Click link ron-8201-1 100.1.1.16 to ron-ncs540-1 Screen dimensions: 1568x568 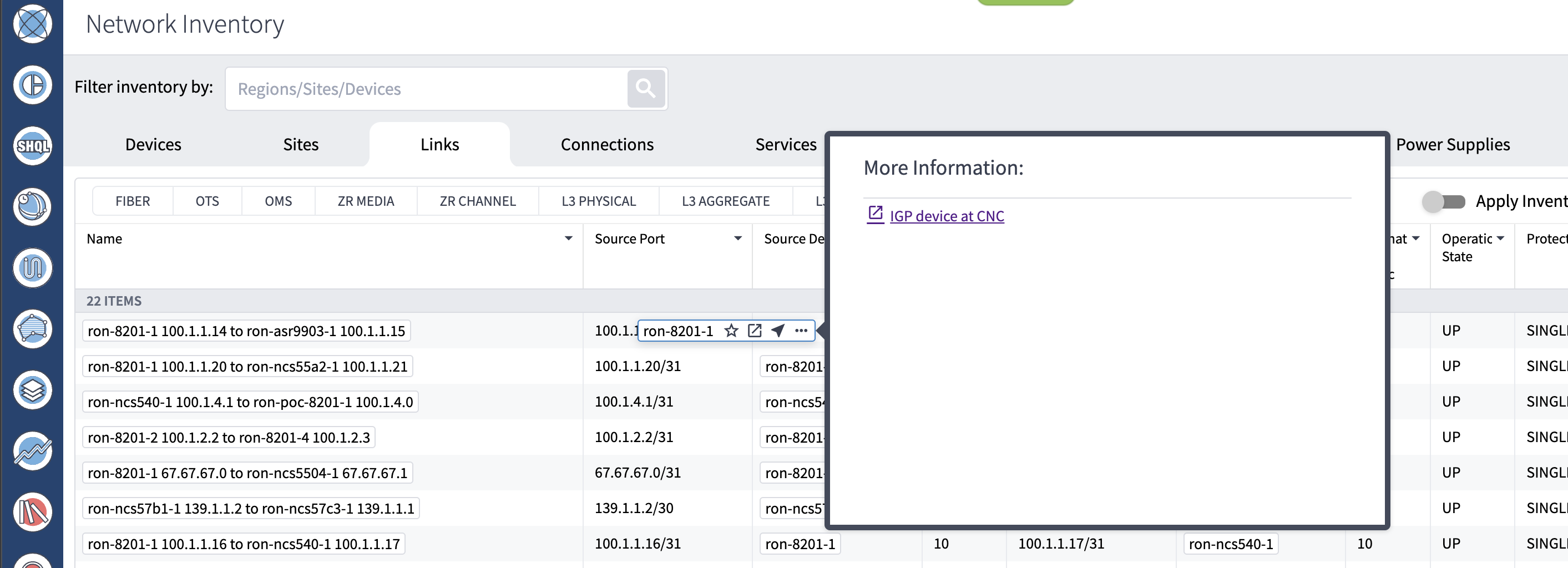[244, 544]
